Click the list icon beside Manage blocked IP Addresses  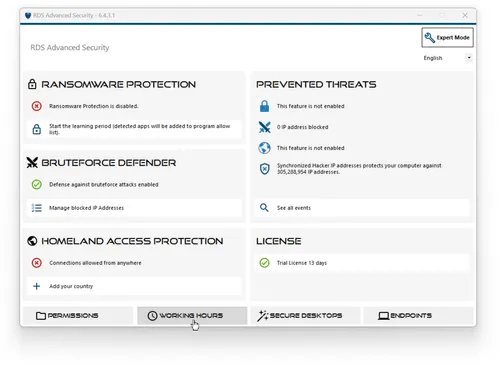[x=37, y=208]
